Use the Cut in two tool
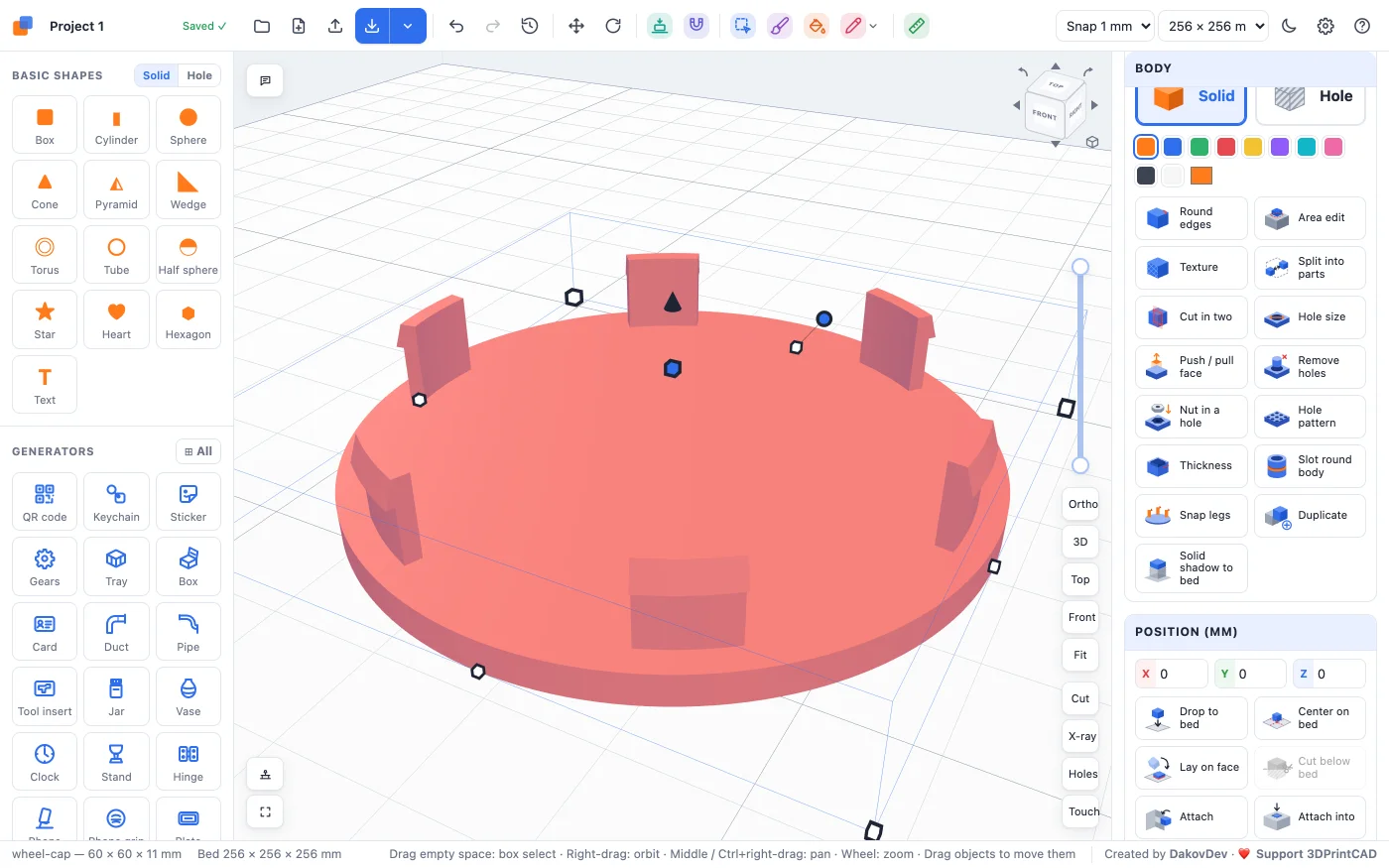The height and width of the screenshot is (868, 1389). coord(1192,317)
